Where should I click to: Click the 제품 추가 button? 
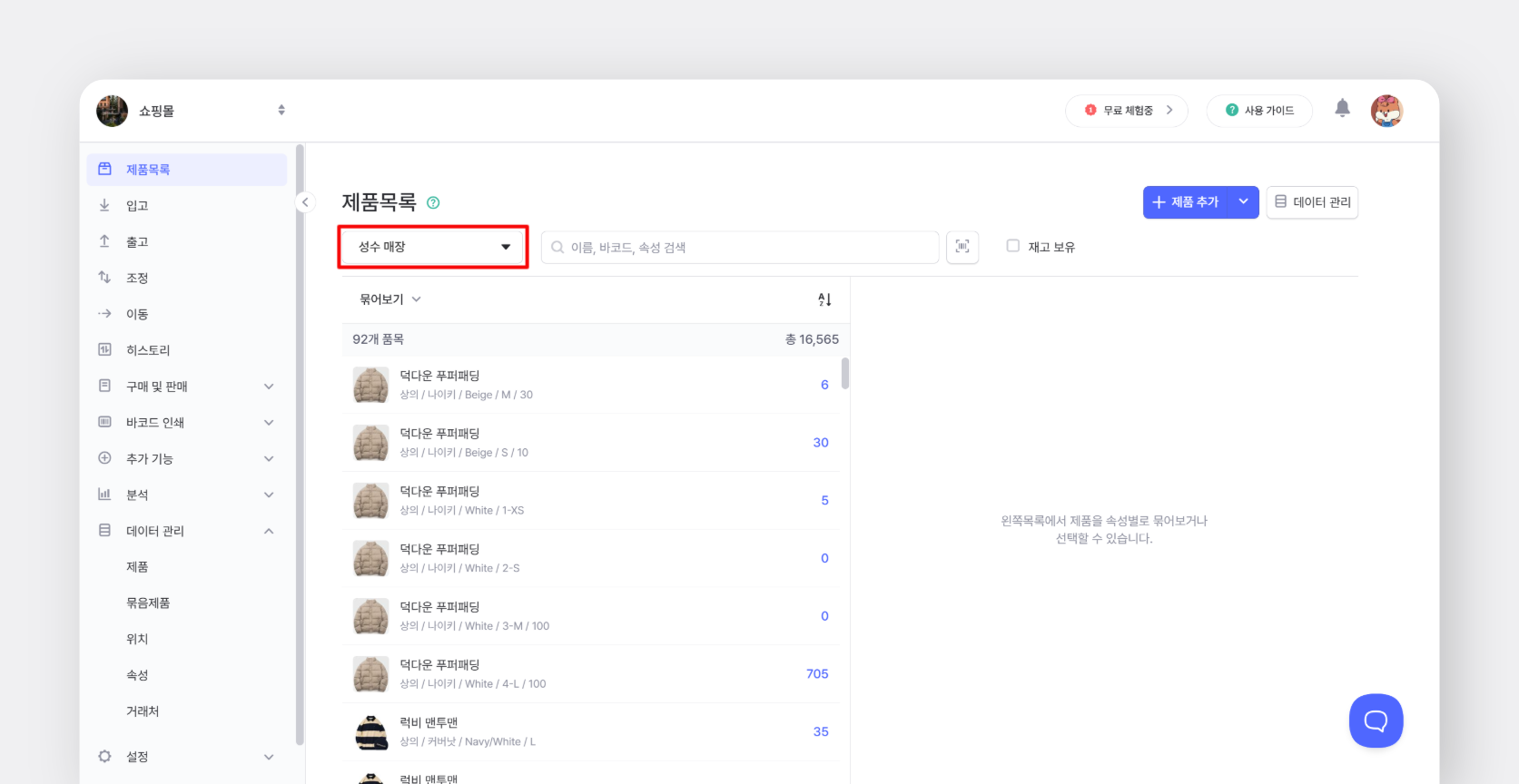pyautogui.click(x=1186, y=202)
